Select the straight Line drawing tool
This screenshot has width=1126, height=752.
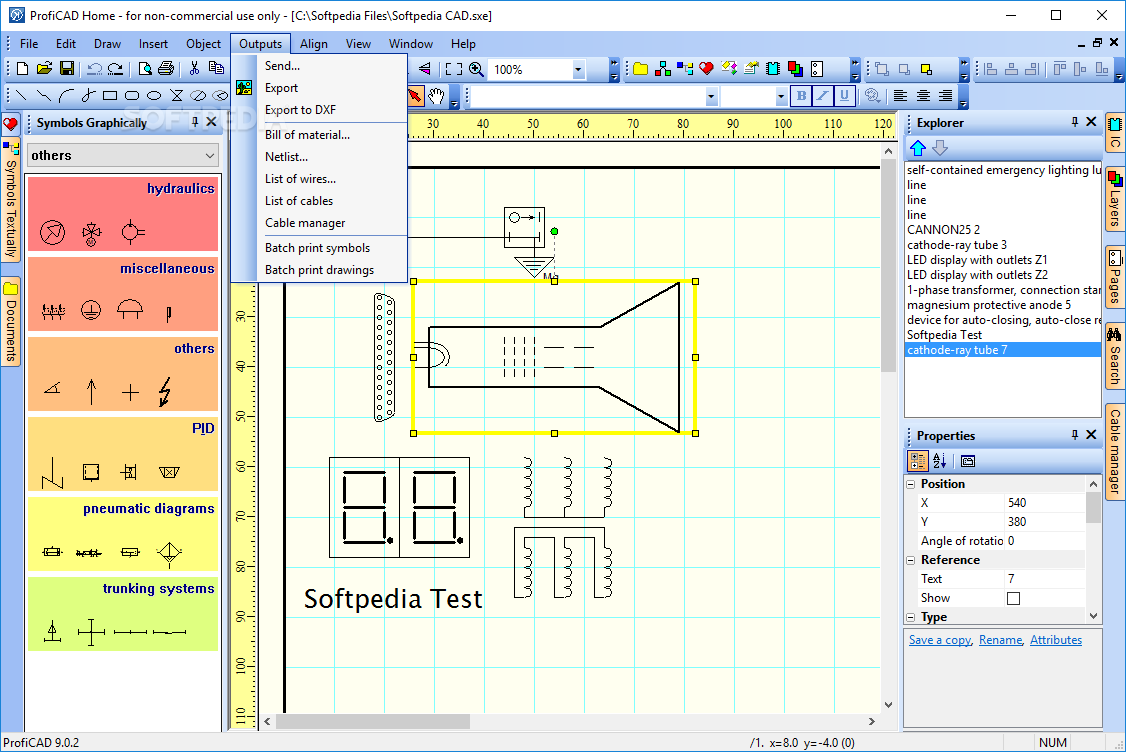click(22, 95)
